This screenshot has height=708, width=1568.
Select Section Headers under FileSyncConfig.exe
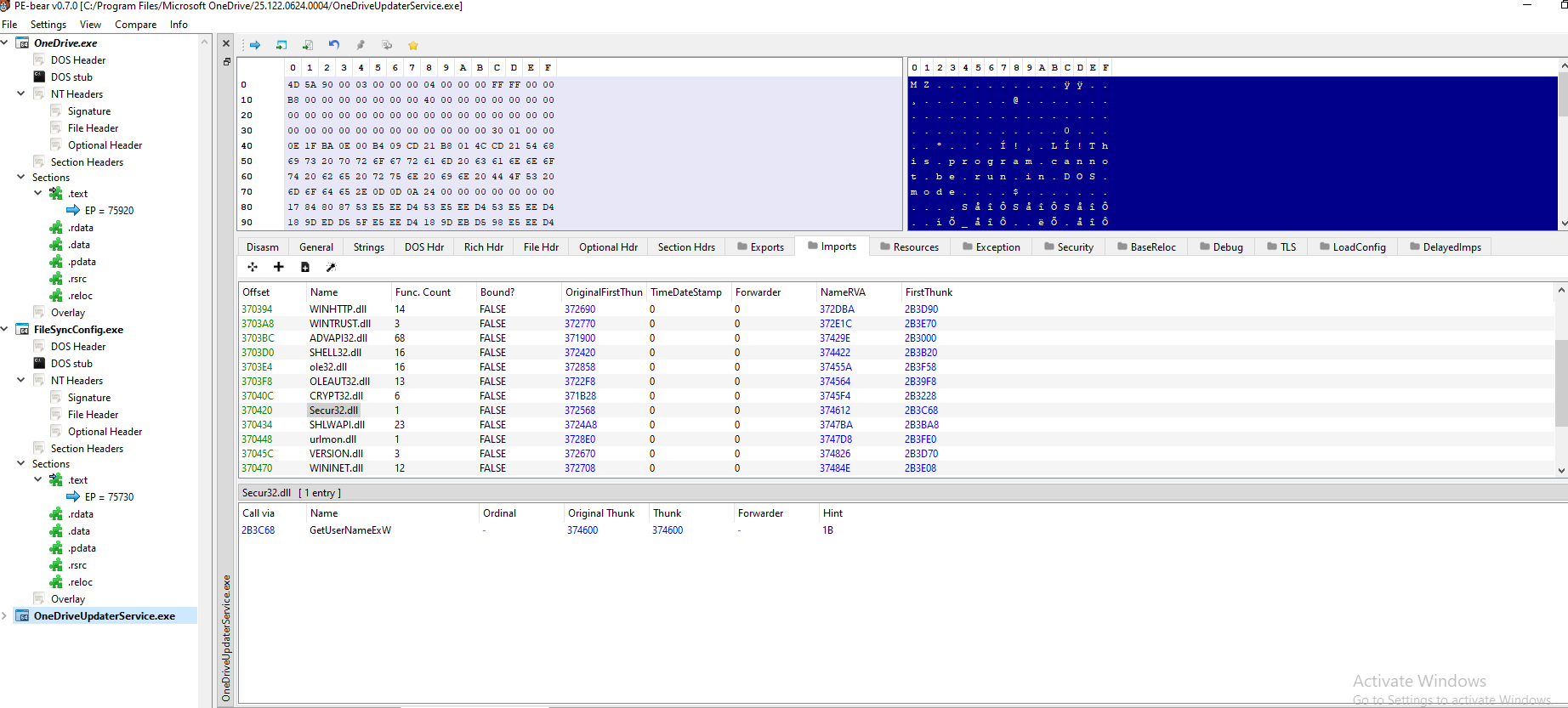point(87,448)
